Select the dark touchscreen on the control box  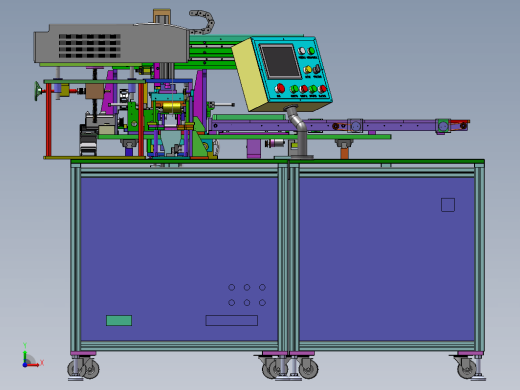coord(281,61)
